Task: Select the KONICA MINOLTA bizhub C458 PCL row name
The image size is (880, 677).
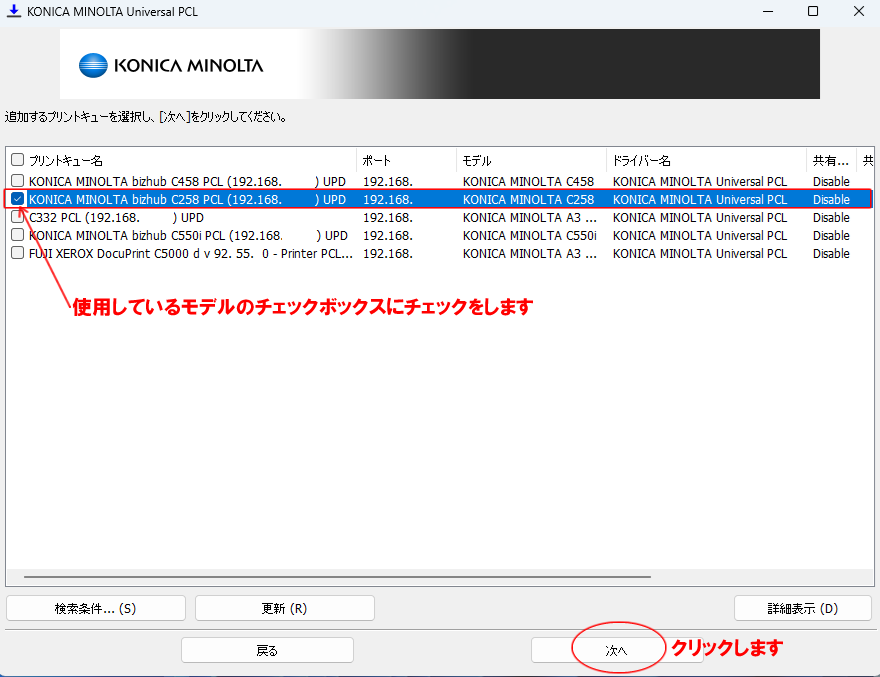Action: tap(187, 181)
